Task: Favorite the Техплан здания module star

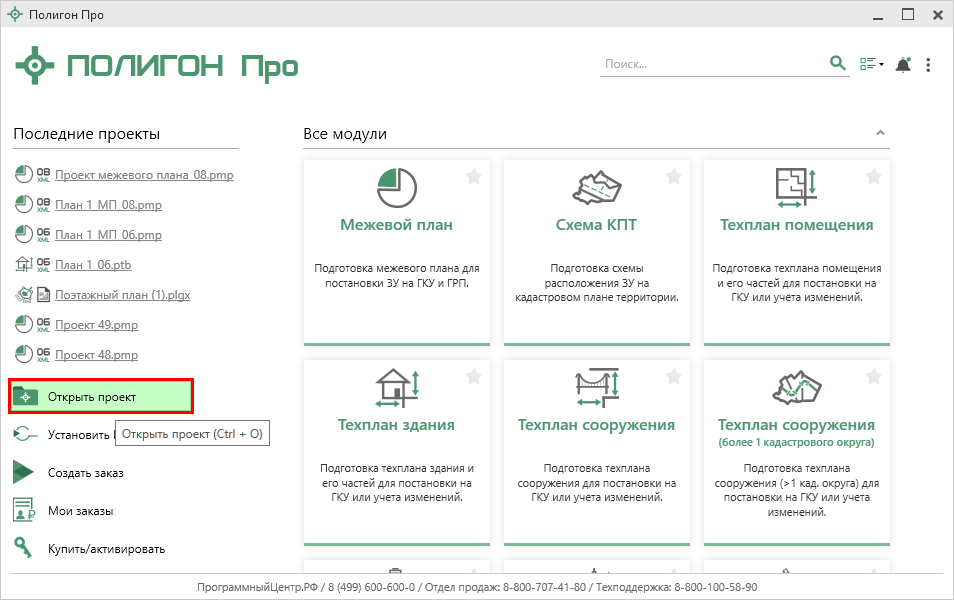Action: [x=474, y=377]
